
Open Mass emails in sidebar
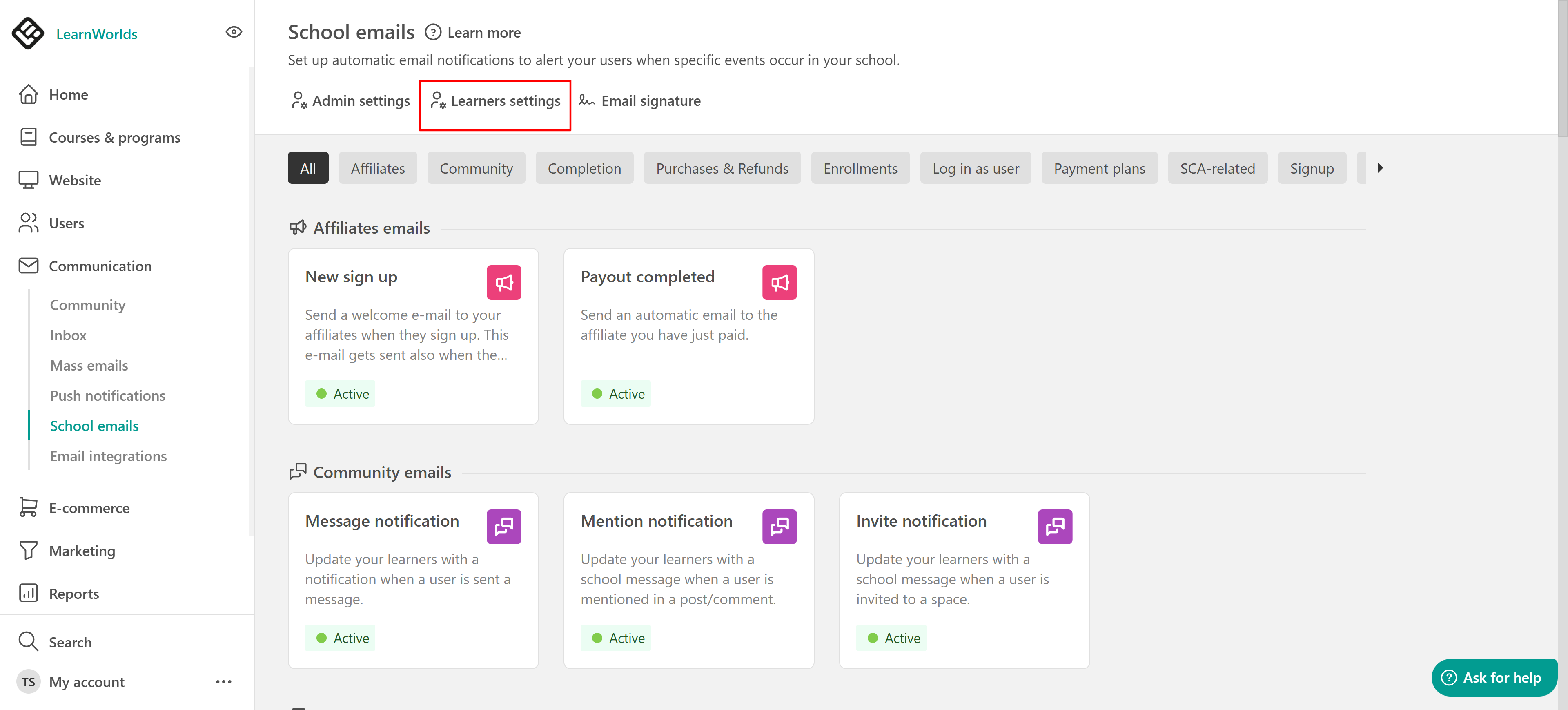coord(89,365)
